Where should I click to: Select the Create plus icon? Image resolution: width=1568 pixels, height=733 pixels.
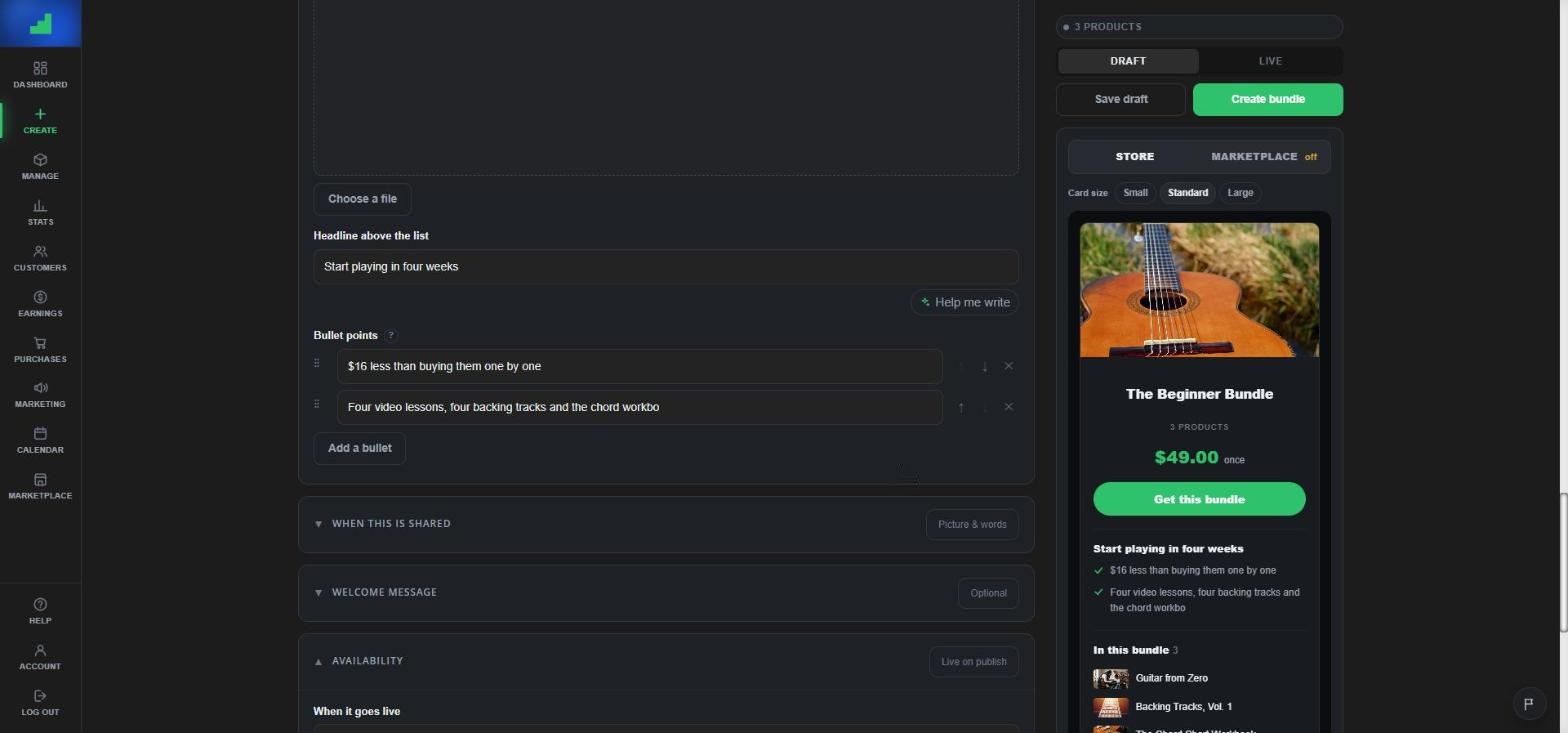[x=40, y=114]
